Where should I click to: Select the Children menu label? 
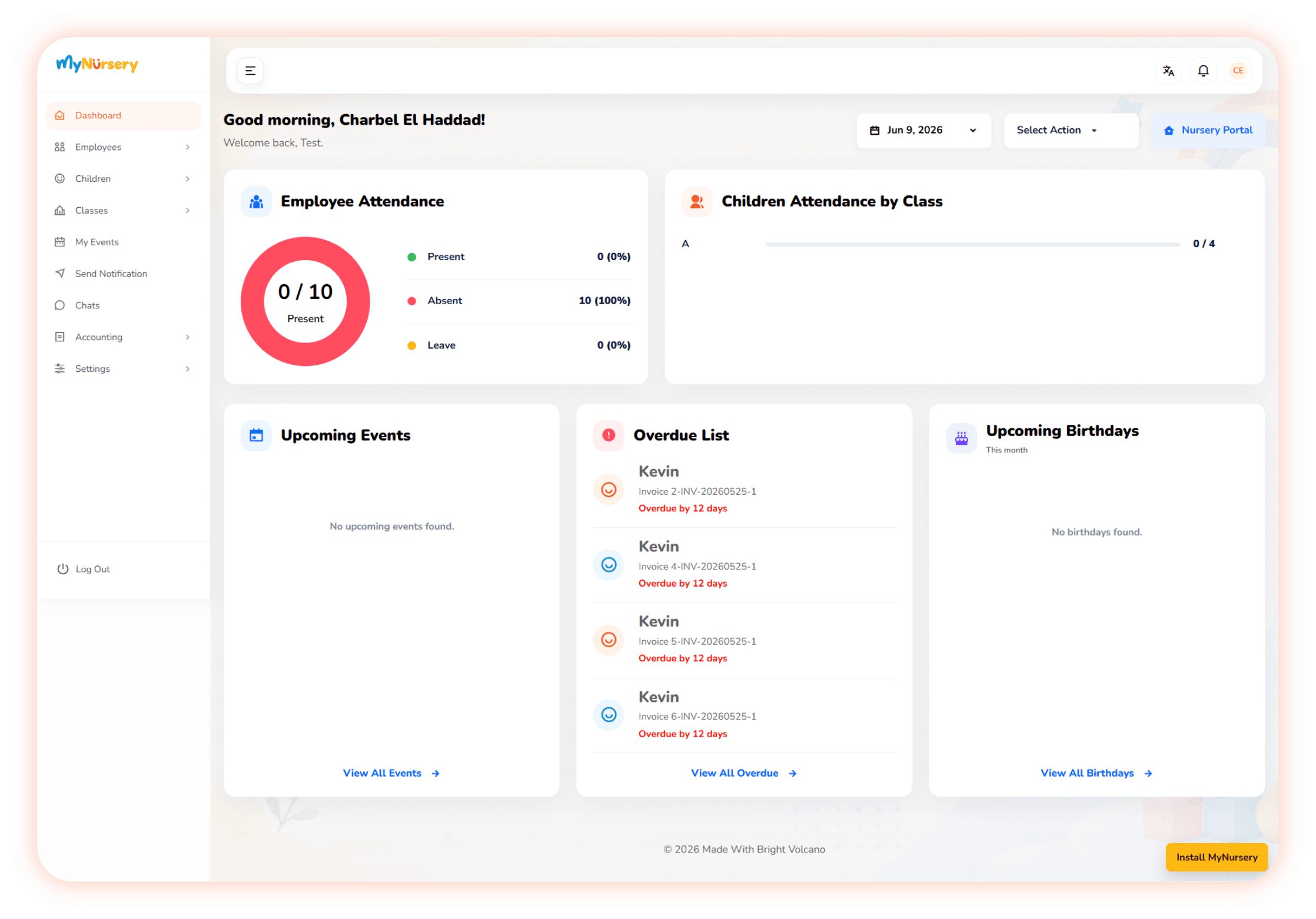pos(93,179)
